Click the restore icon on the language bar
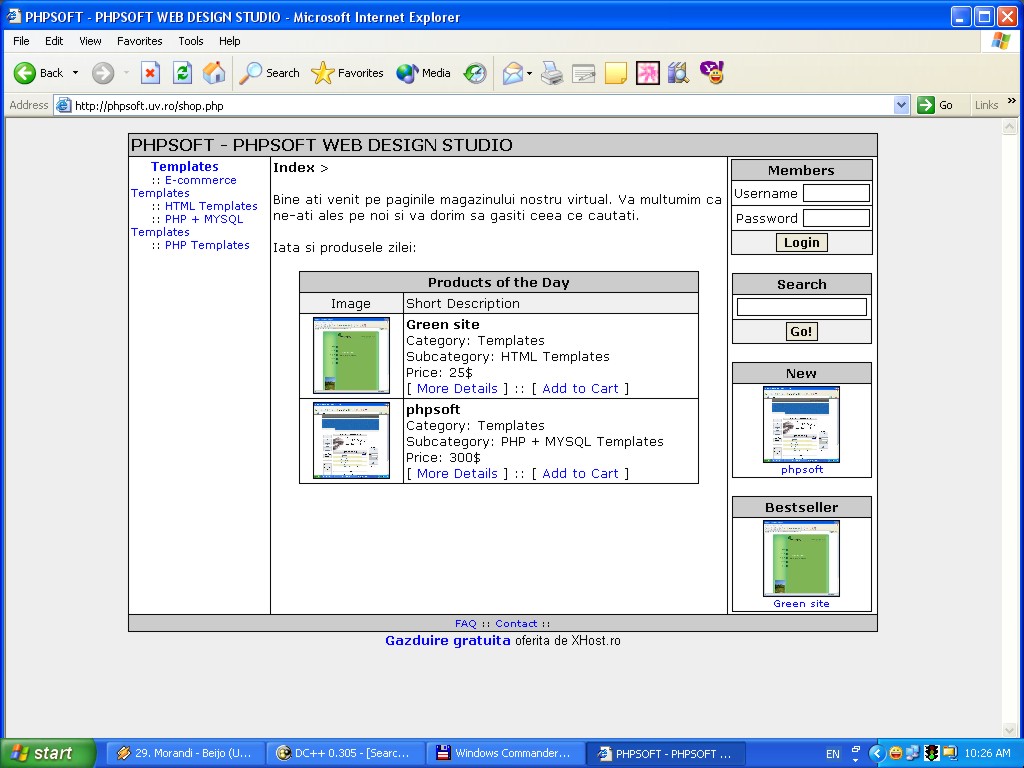The image size is (1024, 768). pos(856,748)
